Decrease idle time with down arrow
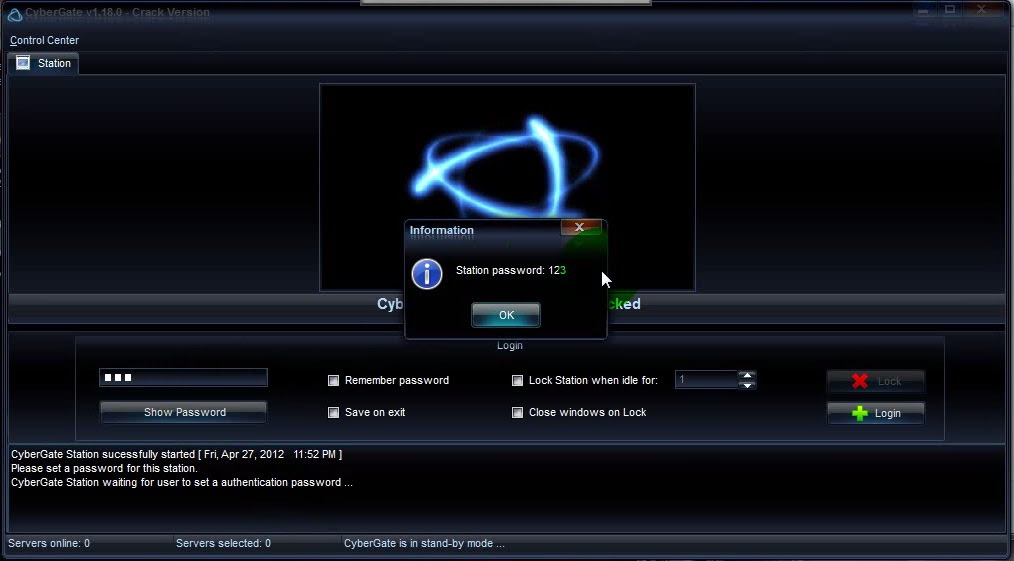The width and height of the screenshot is (1014, 561). coord(747,385)
